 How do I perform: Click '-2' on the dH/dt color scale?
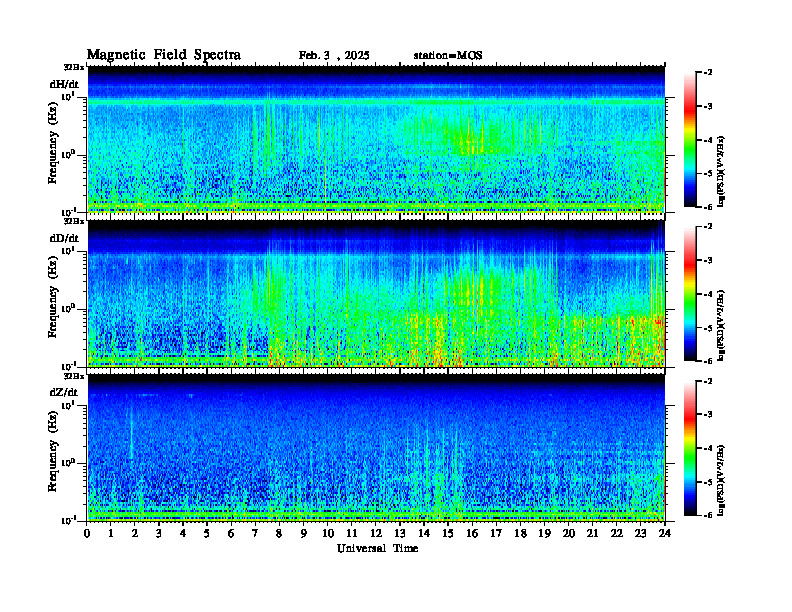pyautogui.click(x=708, y=73)
